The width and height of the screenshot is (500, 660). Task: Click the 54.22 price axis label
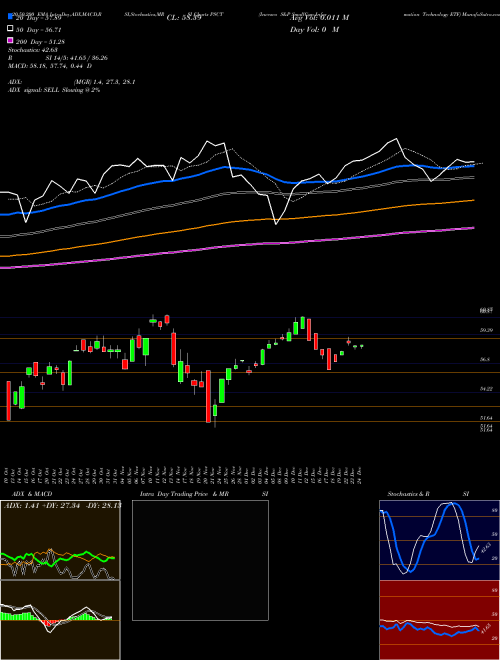coord(486,389)
